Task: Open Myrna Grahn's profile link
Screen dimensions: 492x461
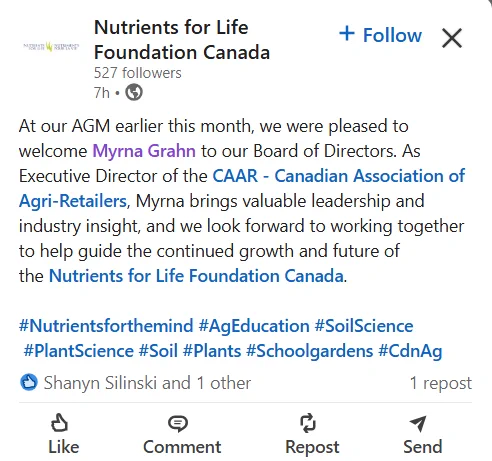Action: (144, 151)
